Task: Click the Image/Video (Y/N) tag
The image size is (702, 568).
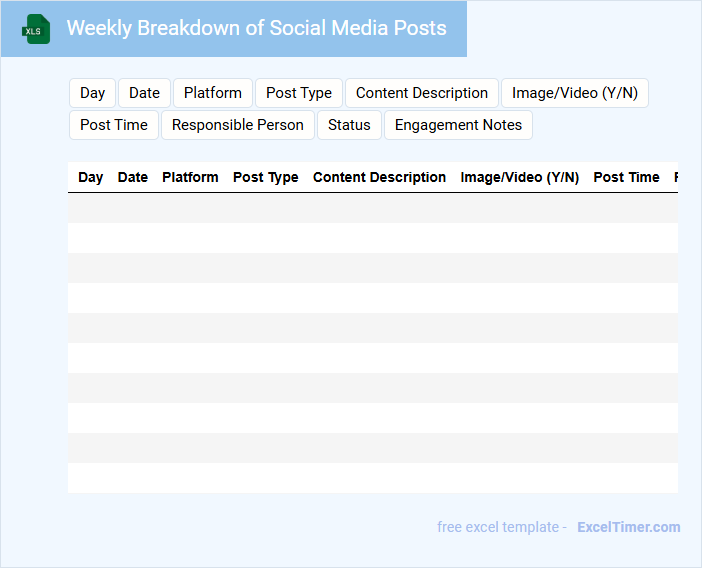Action: [x=575, y=93]
